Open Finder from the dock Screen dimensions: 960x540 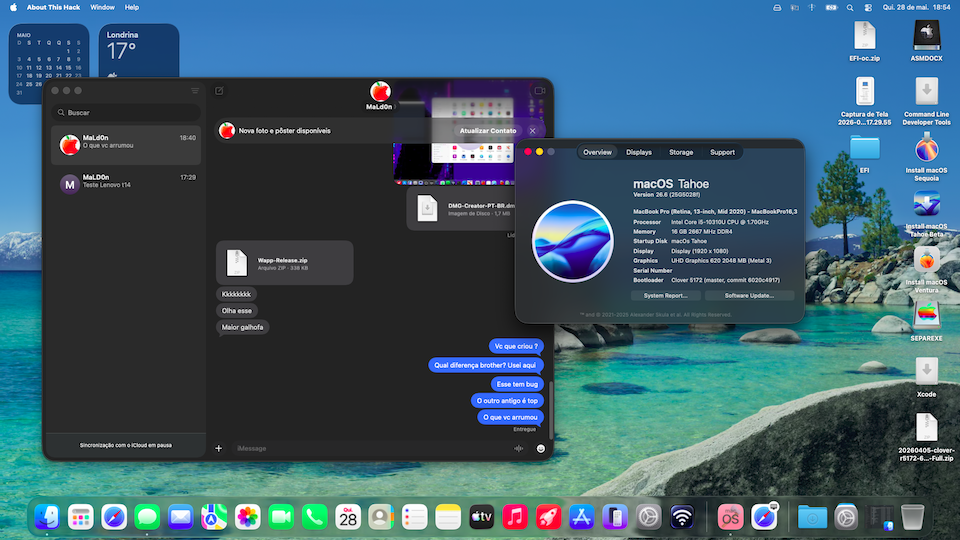point(47,517)
